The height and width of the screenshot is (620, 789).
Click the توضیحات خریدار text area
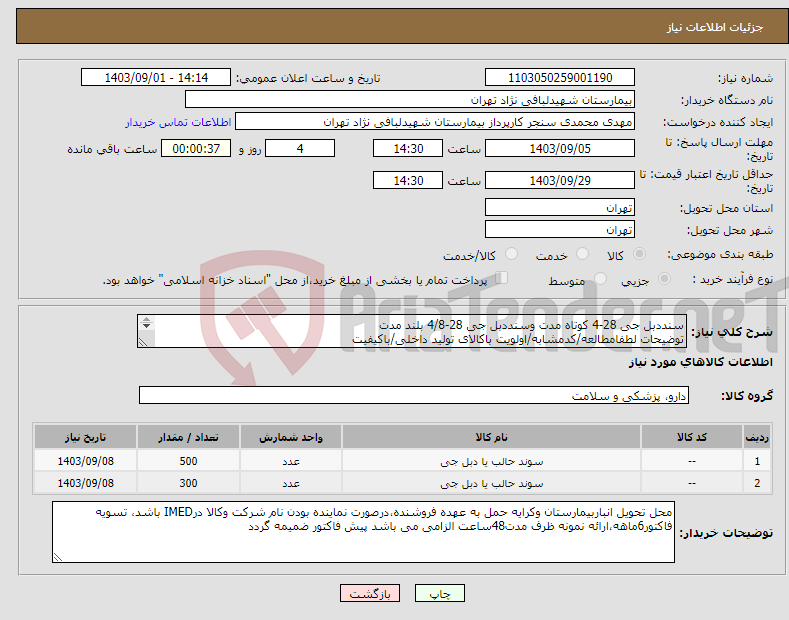pyautogui.click(x=363, y=532)
